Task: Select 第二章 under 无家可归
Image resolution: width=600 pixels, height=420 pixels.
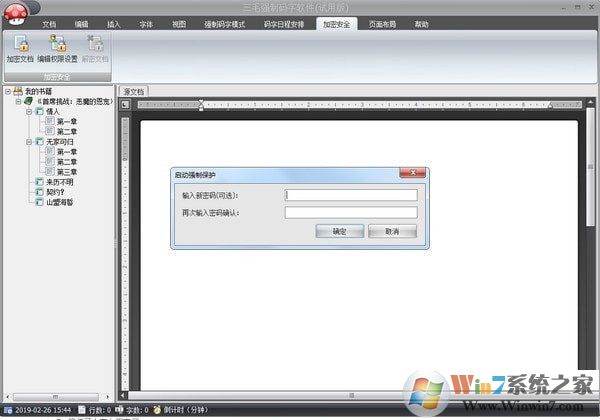Action: (67, 162)
